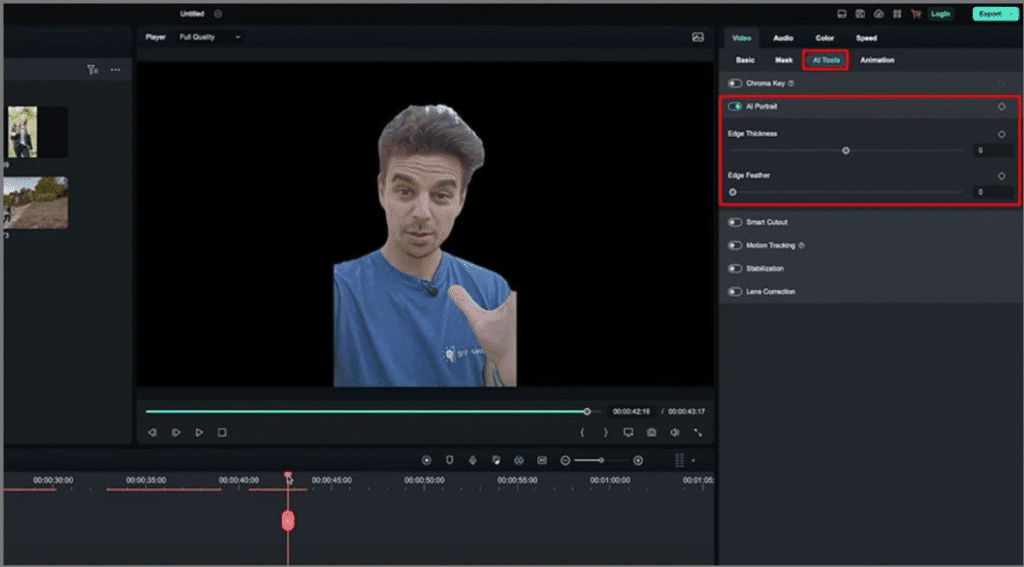
Task: Open the track view options dropdown arrow
Action: pos(693,461)
